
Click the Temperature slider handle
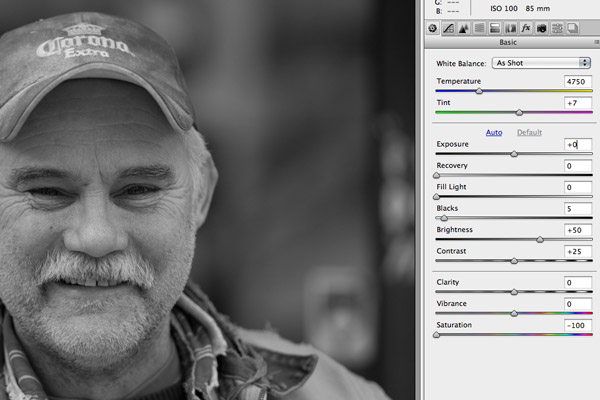pyautogui.click(x=479, y=91)
